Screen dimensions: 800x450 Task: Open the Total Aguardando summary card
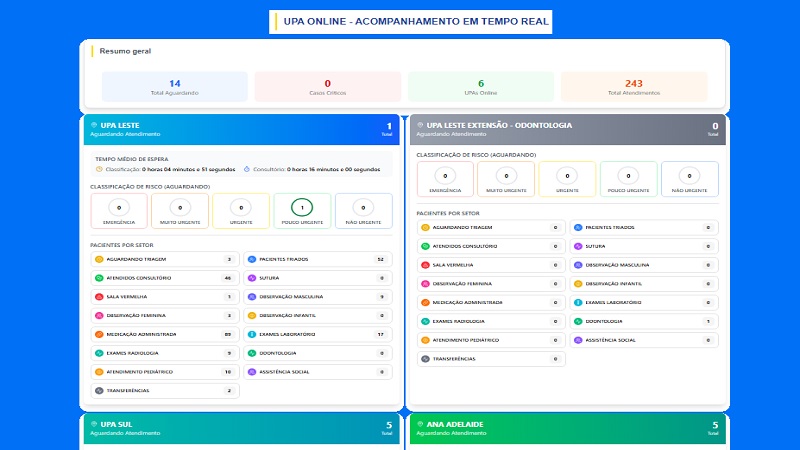coord(174,87)
